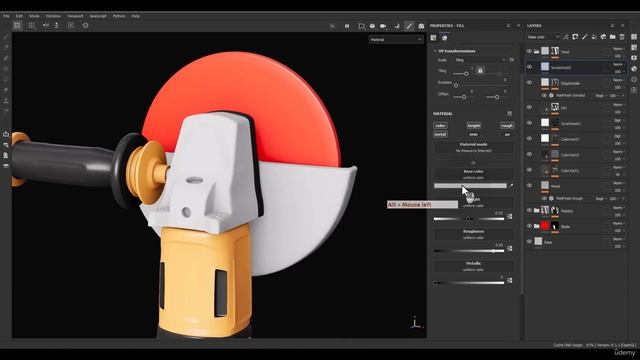Toggle the rough channel button in Material
This screenshot has width=640, height=360.
coord(507,126)
